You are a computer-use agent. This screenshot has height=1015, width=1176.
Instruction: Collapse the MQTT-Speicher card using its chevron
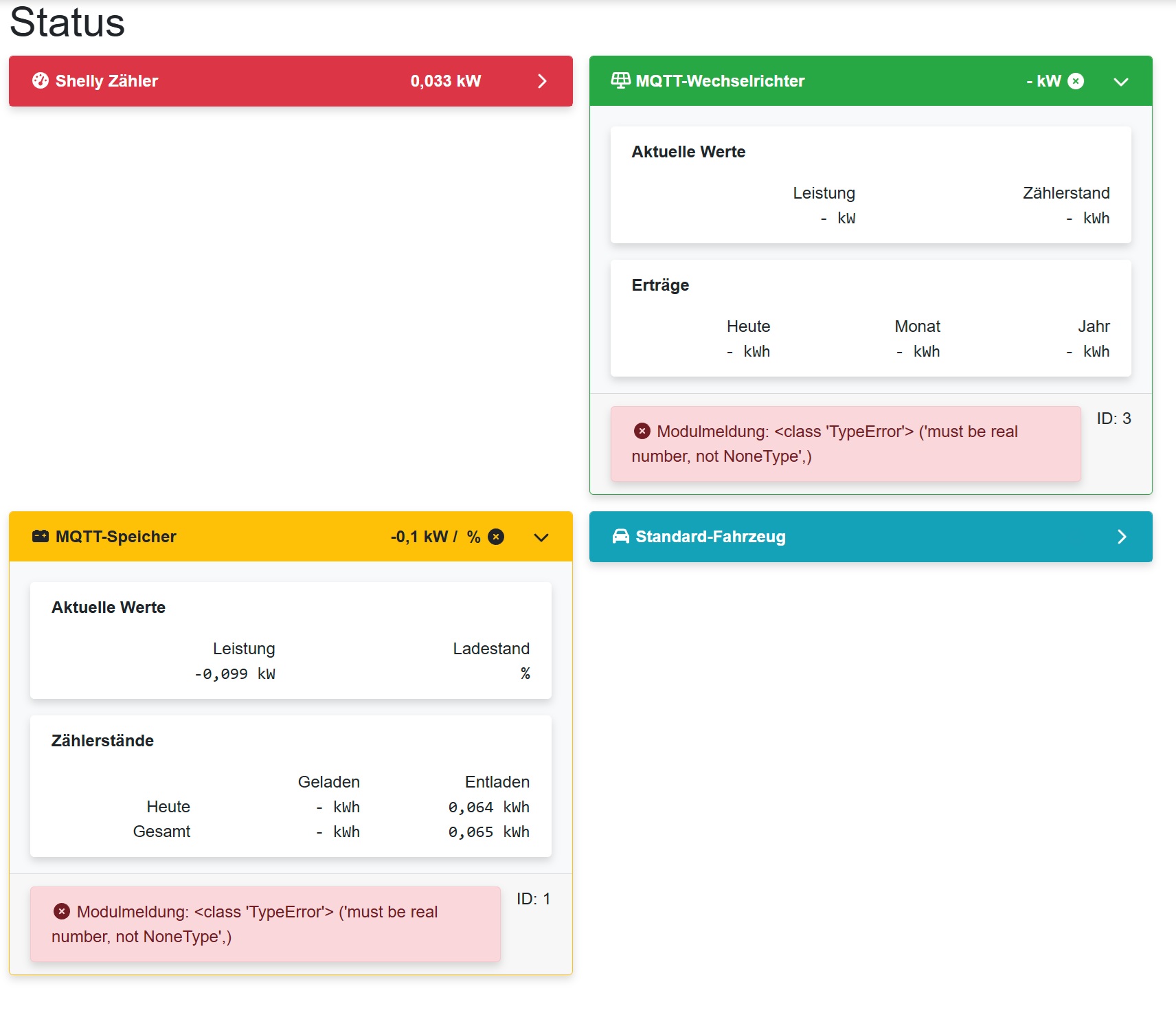541,537
